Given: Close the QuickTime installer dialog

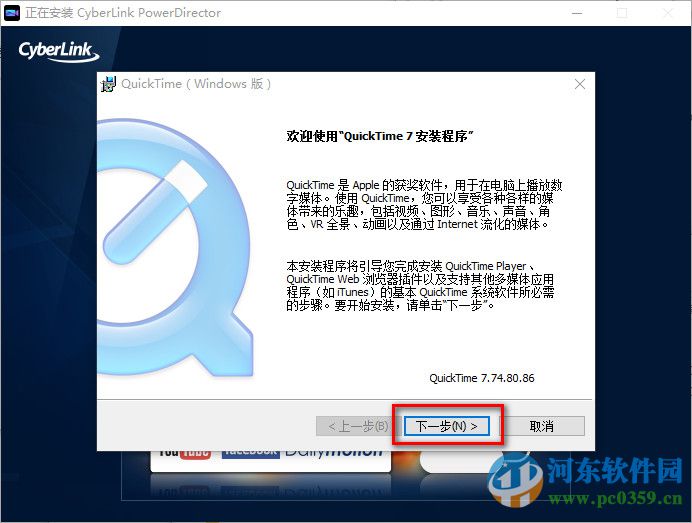Looking at the screenshot, I should coord(580,84).
